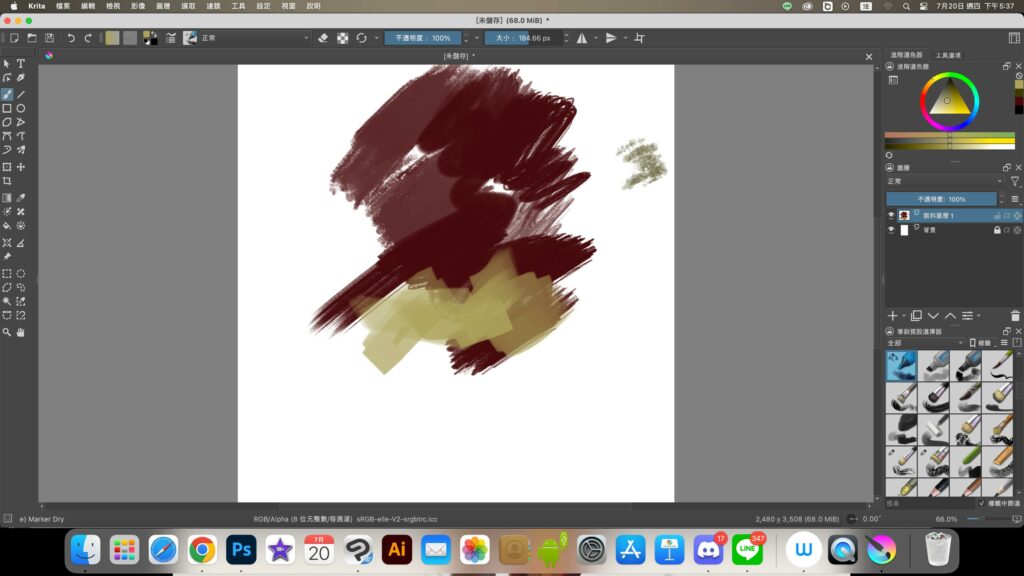Select the Move tool
This screenshot has width=1024, height=576.
point(21,167)
